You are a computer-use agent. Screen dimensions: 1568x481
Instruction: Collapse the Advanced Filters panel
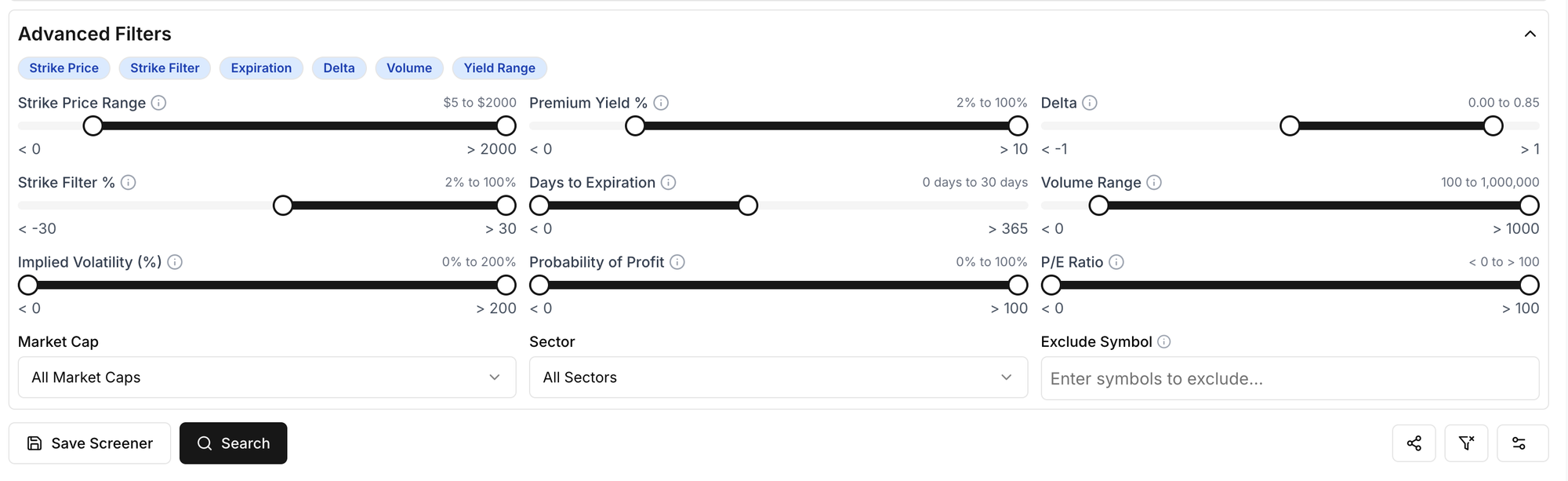[1530, 34]
